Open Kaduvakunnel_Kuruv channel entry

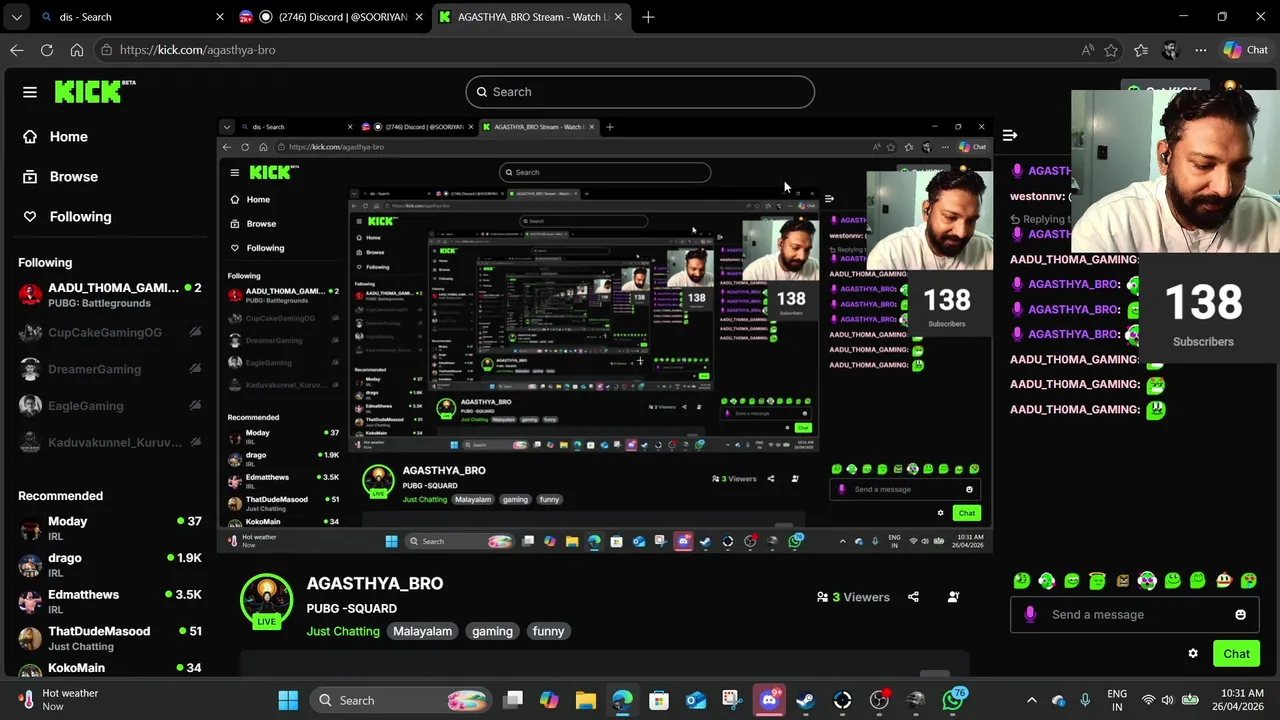click(x=110, y=442)
